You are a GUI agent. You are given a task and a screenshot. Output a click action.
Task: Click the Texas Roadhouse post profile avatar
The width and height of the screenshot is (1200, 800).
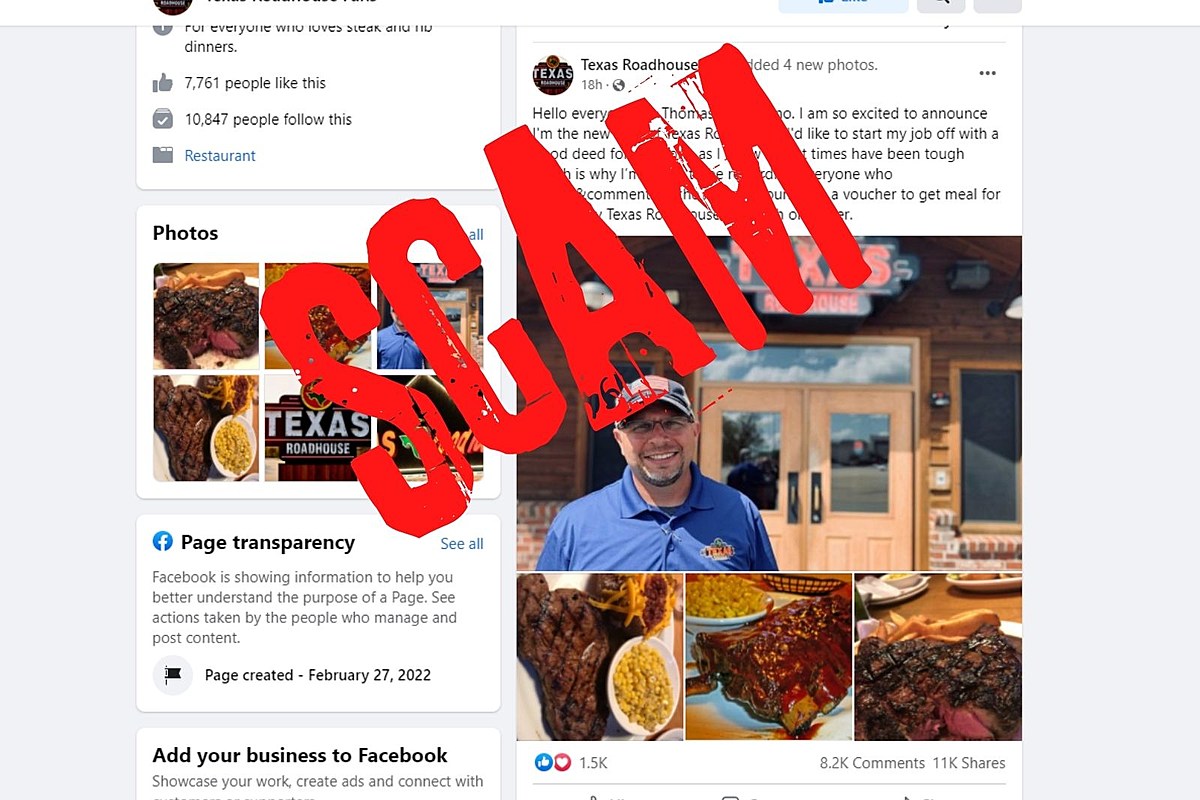click(553, 75)
